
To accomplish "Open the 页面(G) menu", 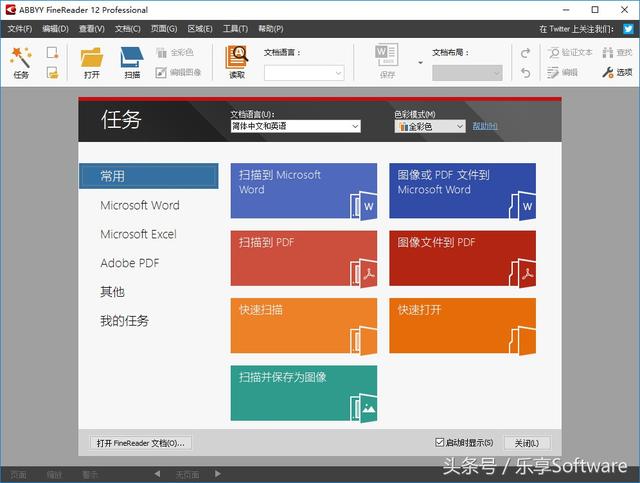I will (164, 29).
